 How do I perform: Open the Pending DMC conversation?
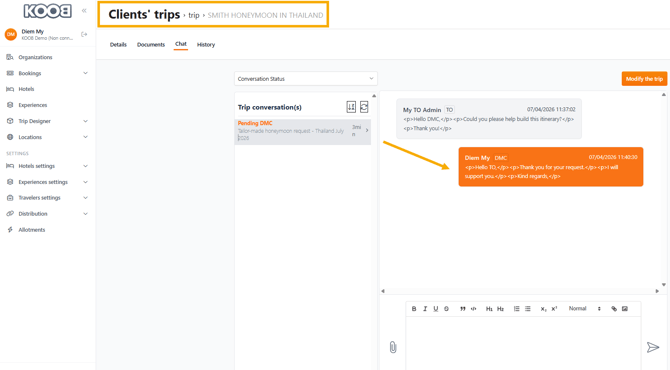[x=303, y=131]
